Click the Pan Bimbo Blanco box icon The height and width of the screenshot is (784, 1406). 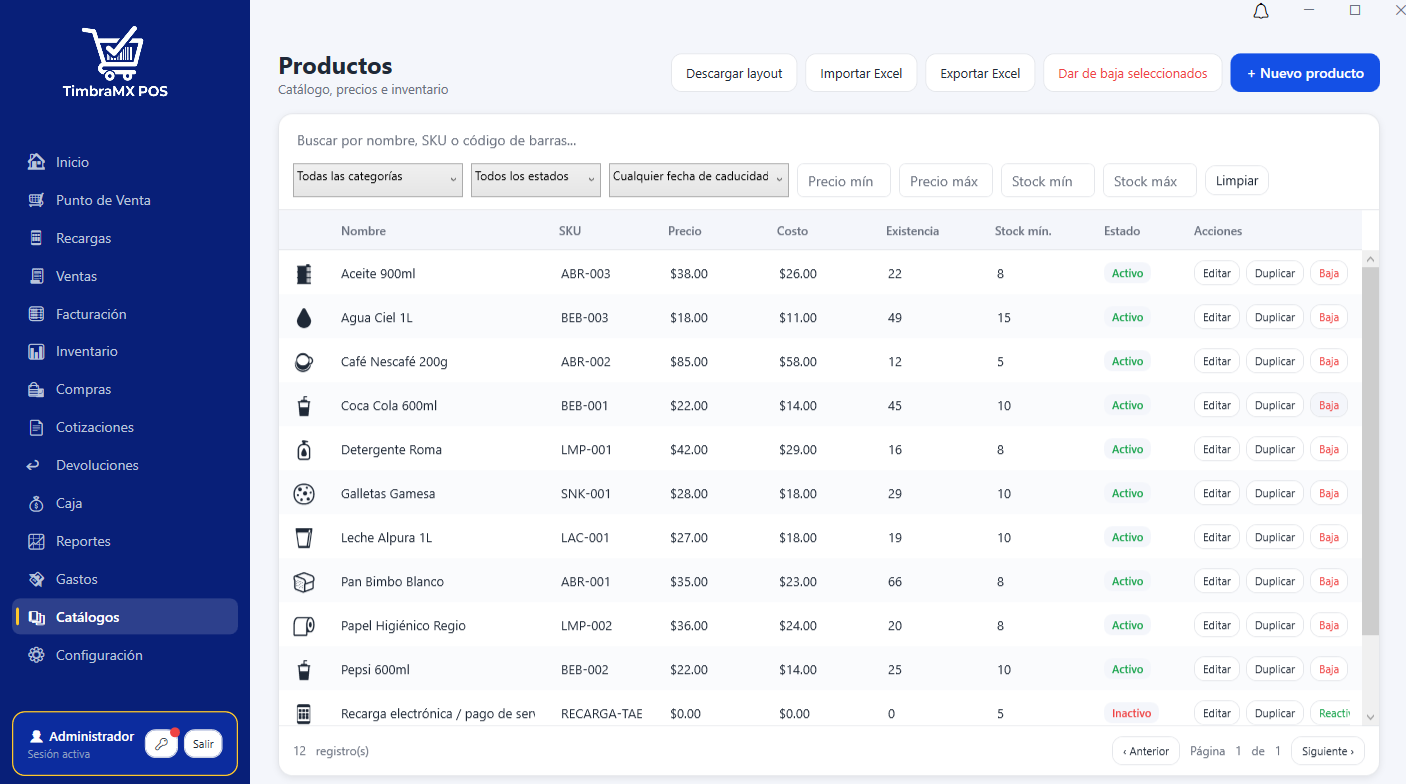click(x=304, y=582)
